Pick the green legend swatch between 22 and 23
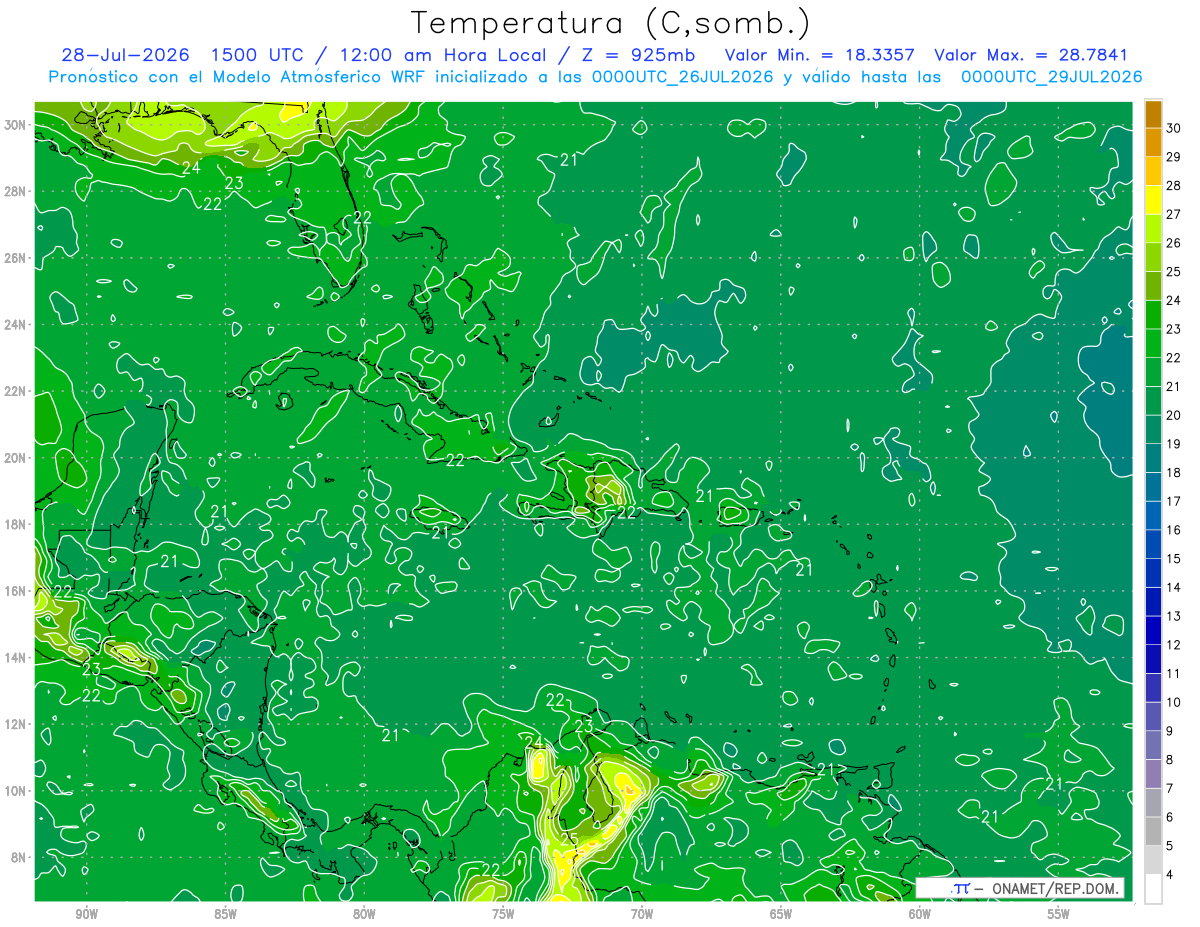The height and width of the screenshot is (927, 1200). pyautogui.click(x=1153, y=343)
